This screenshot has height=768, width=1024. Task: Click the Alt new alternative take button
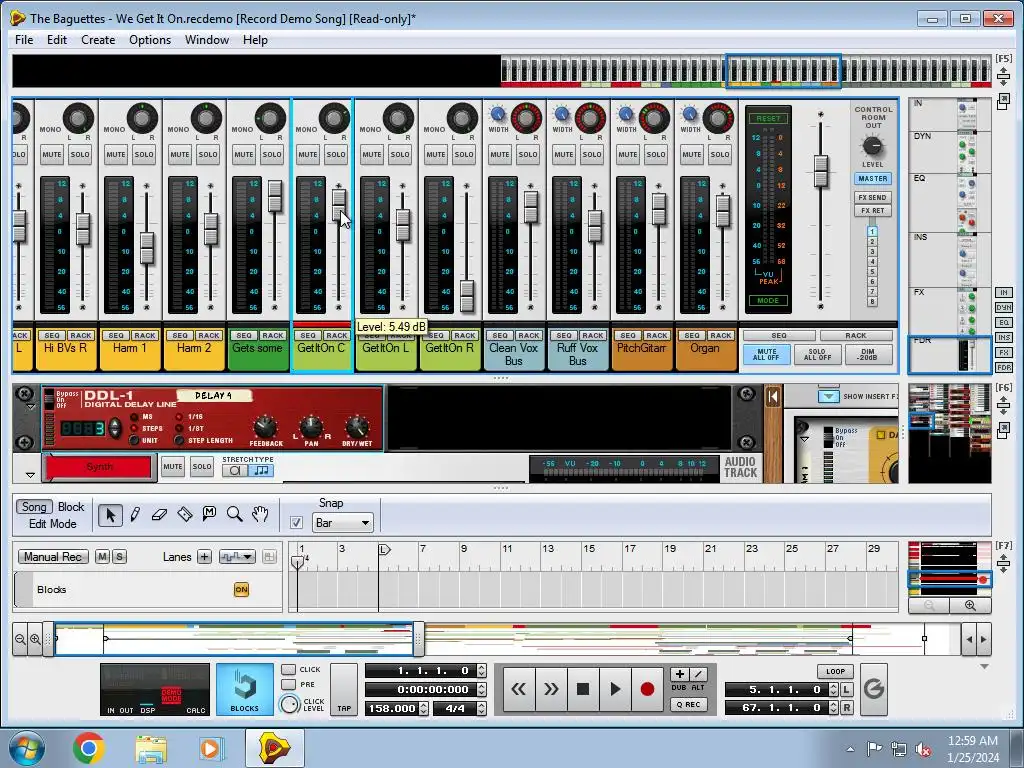coord(698,675)
